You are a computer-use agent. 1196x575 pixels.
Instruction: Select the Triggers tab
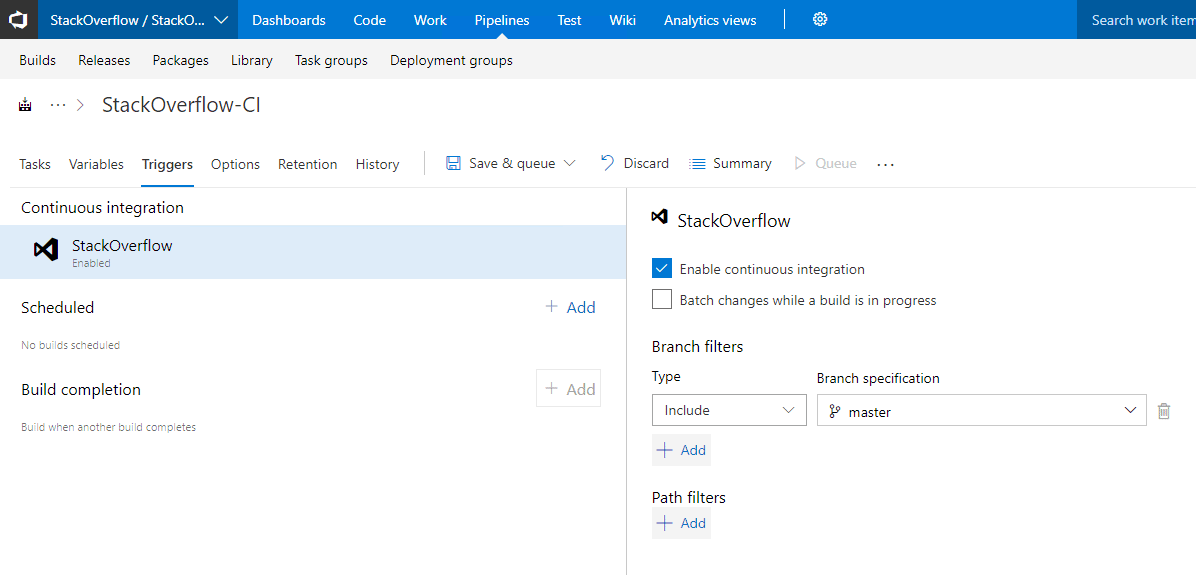pyautogui.click(x=167, y=164)
